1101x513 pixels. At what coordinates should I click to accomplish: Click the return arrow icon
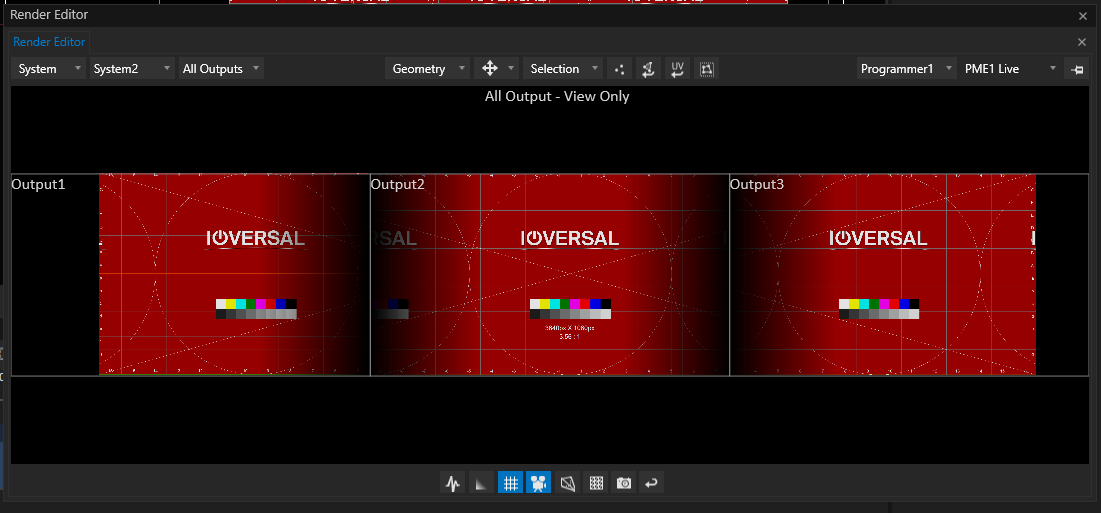click(x=652, y=483)
